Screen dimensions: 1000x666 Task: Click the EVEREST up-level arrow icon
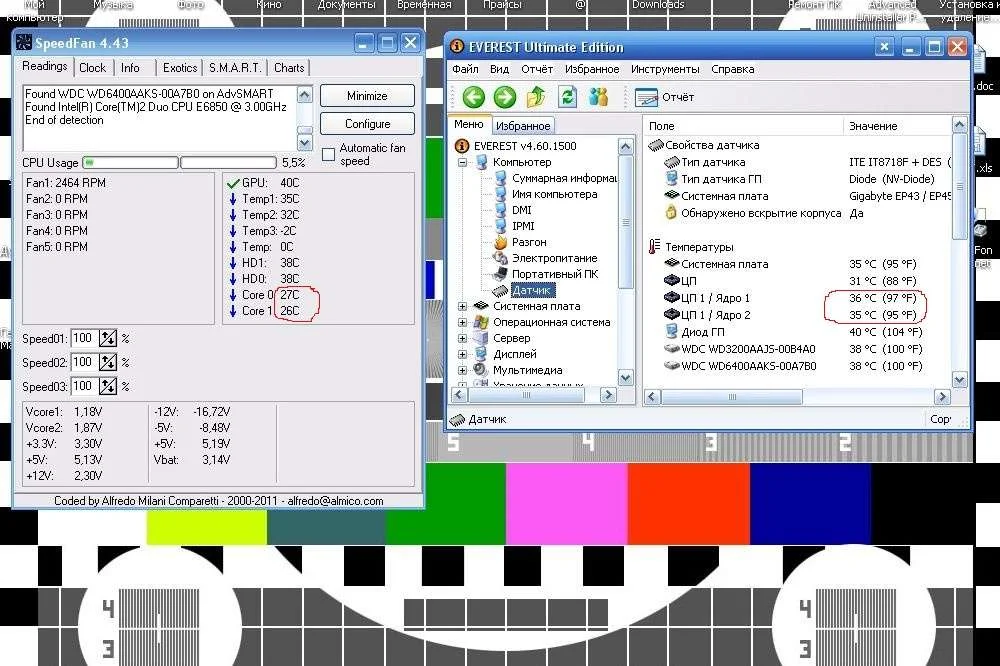click(536, 97)
